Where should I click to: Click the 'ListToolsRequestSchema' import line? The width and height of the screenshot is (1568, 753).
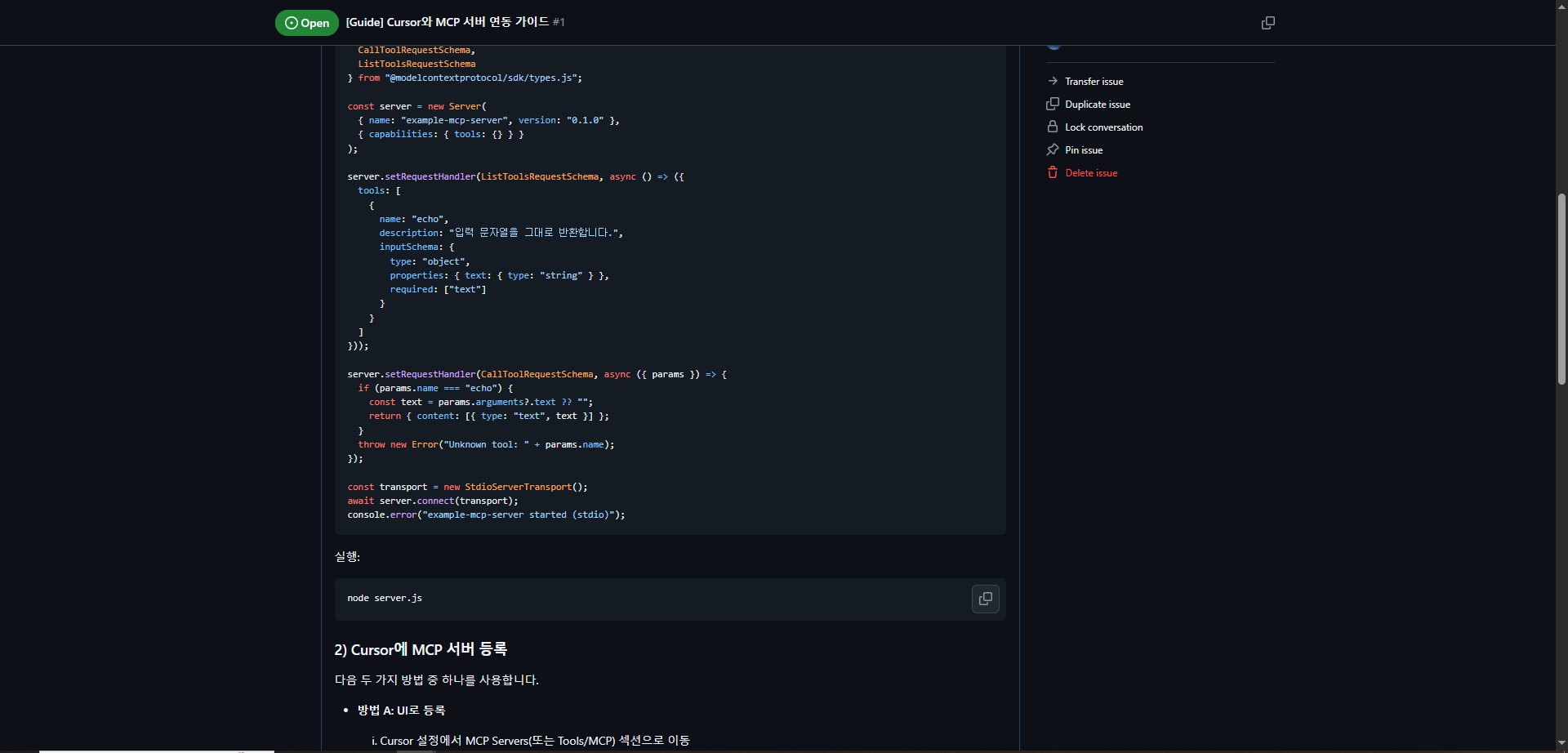point(416,64)
